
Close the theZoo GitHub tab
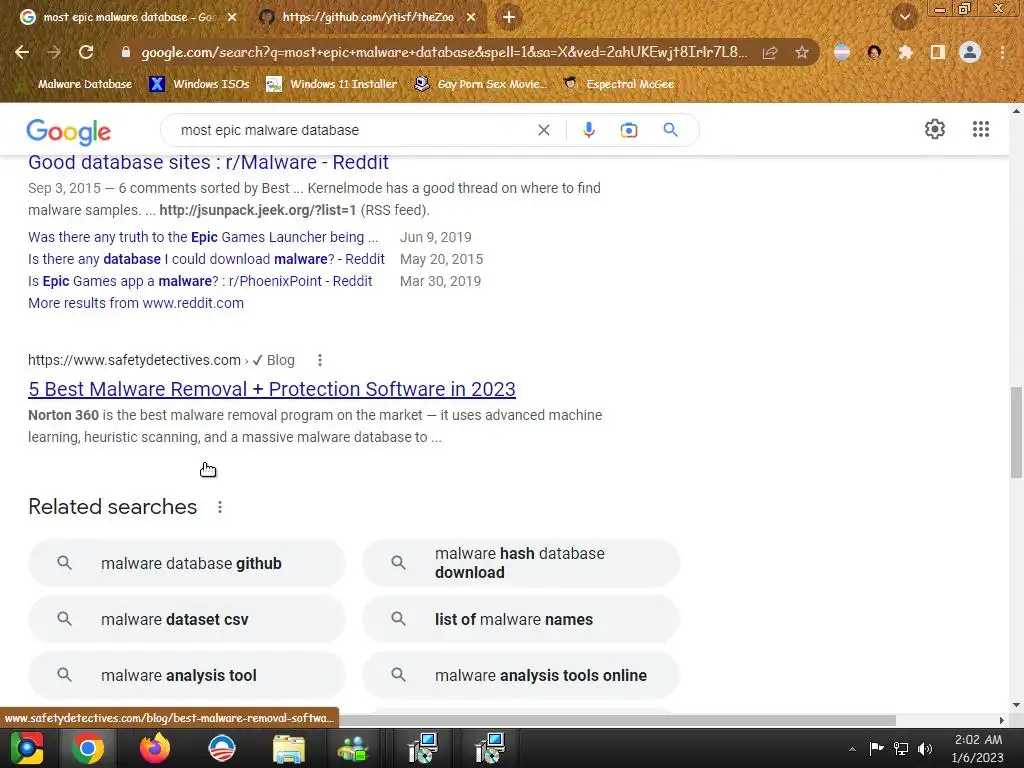point(472,17)
